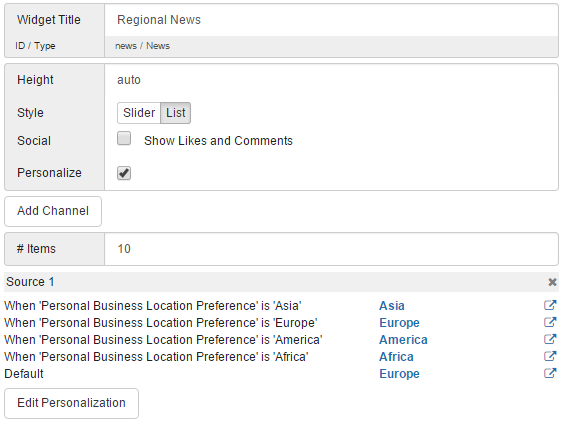
Task: Open external link icon for America row
Action: coord(550,339)
